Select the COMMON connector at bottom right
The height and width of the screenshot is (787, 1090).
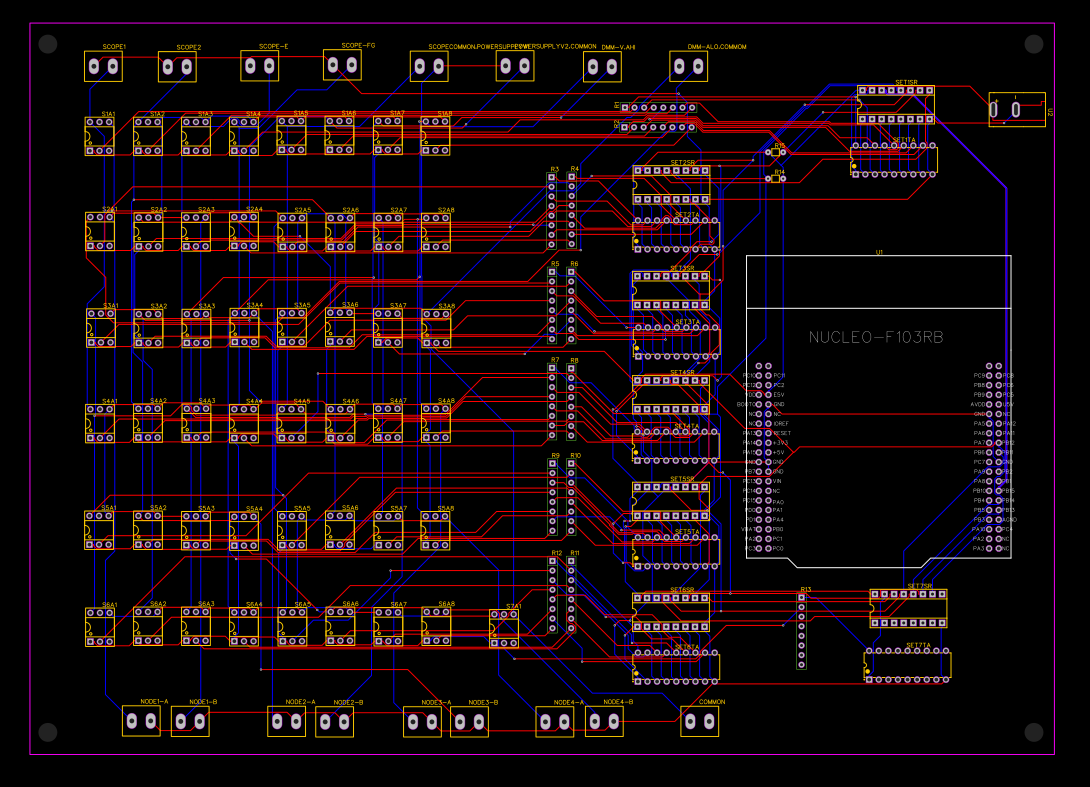[x=700, y=720]
